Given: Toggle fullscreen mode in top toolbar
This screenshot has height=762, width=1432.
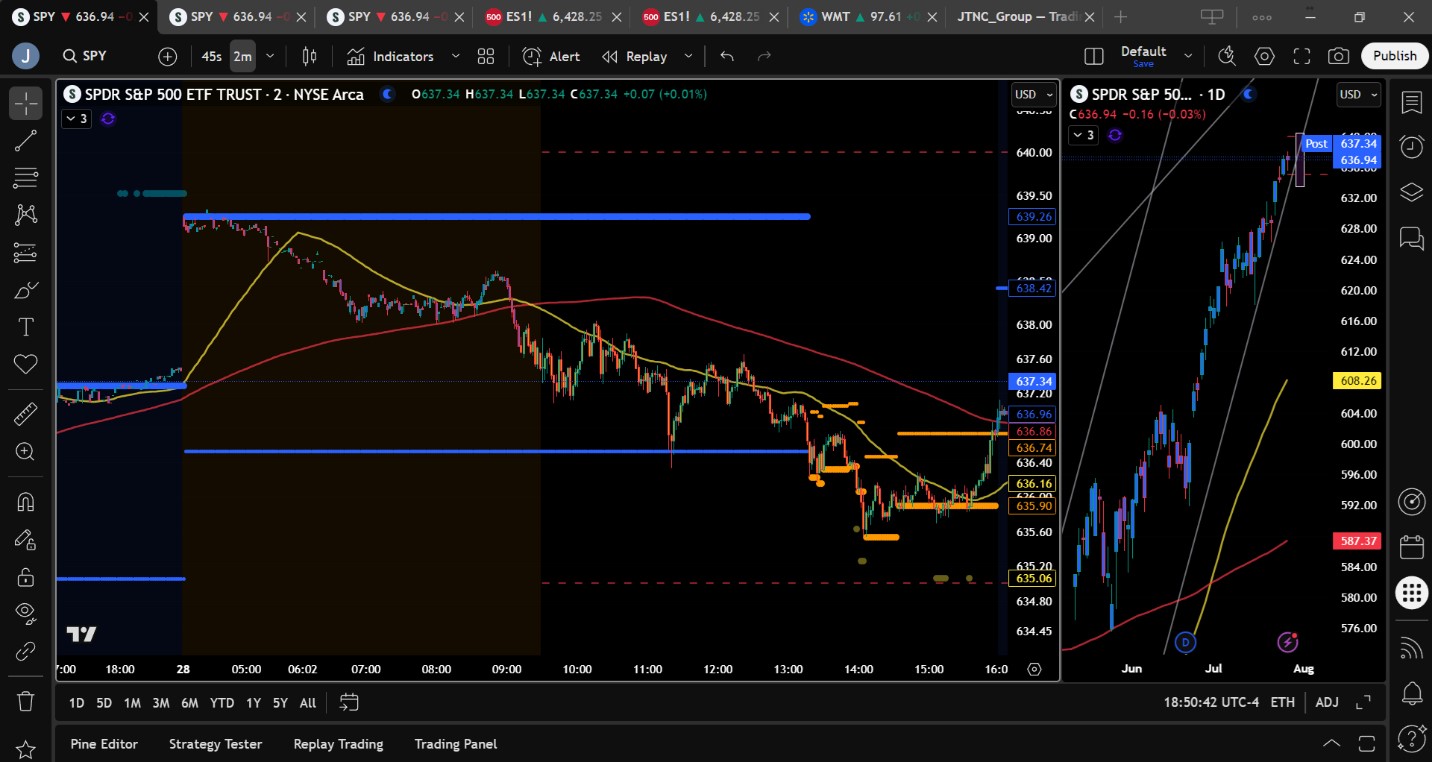Looking at the screenshot, I should point(1301,57).
